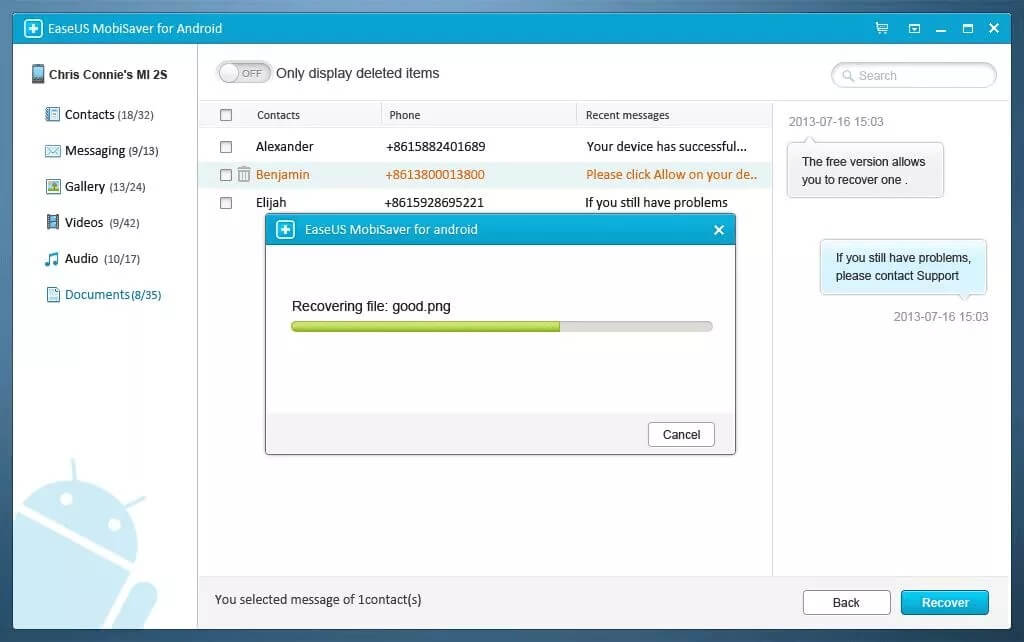The height and width of the screenshot is (642, 1024).
Task: Click the Videos film strip icon
Action: tap(52, 222)
